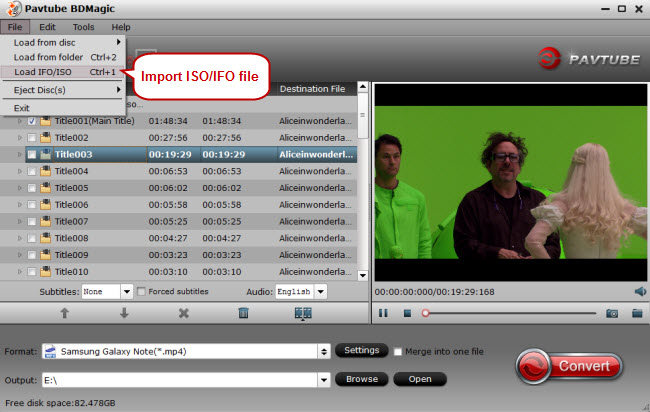Choose Exit from File menu
Viewport: 650px width, 412px height.
click(63, 108)
